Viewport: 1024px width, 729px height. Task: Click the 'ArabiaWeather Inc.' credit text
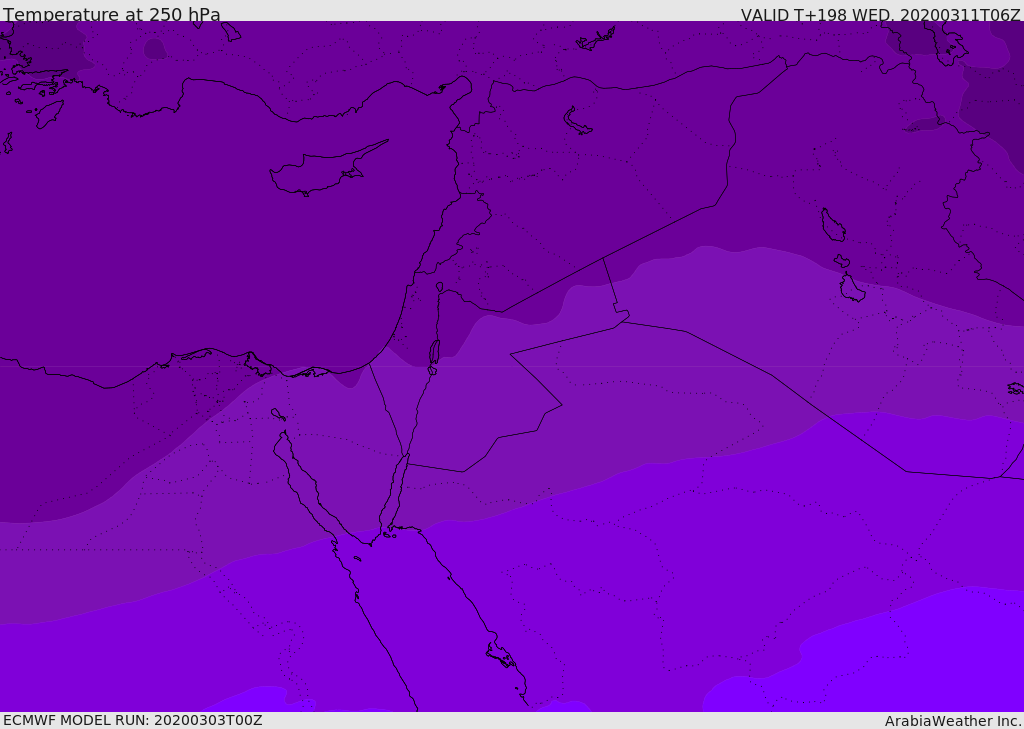952,721
